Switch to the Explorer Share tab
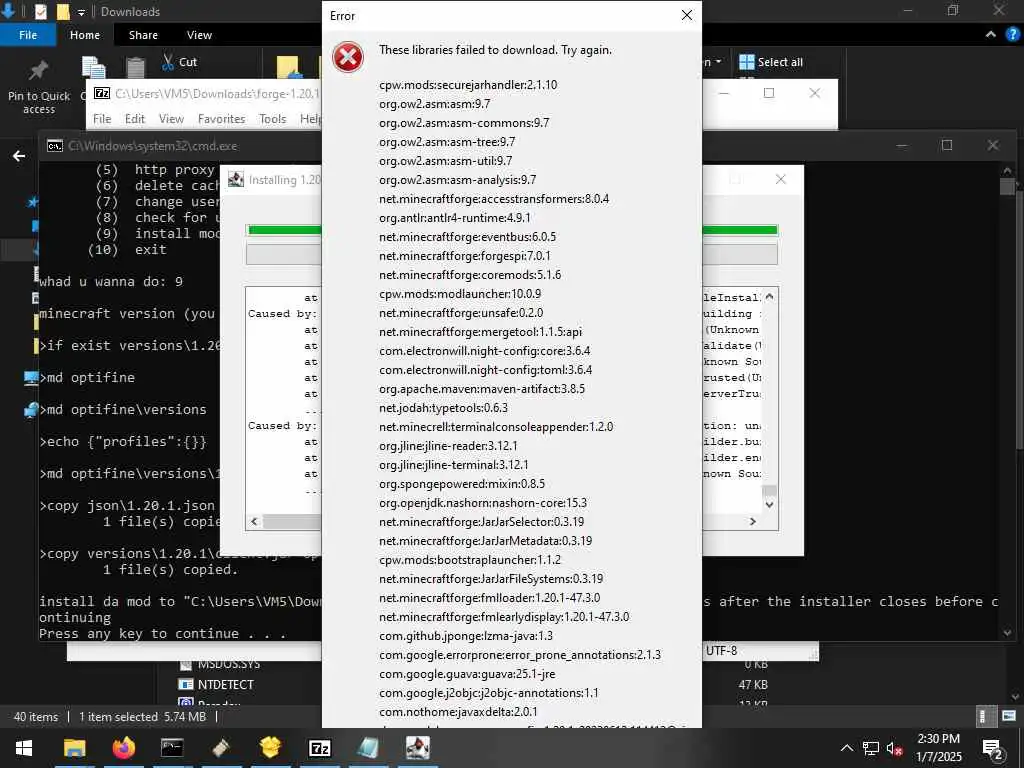1024x768 pixels. click(143, 35)
